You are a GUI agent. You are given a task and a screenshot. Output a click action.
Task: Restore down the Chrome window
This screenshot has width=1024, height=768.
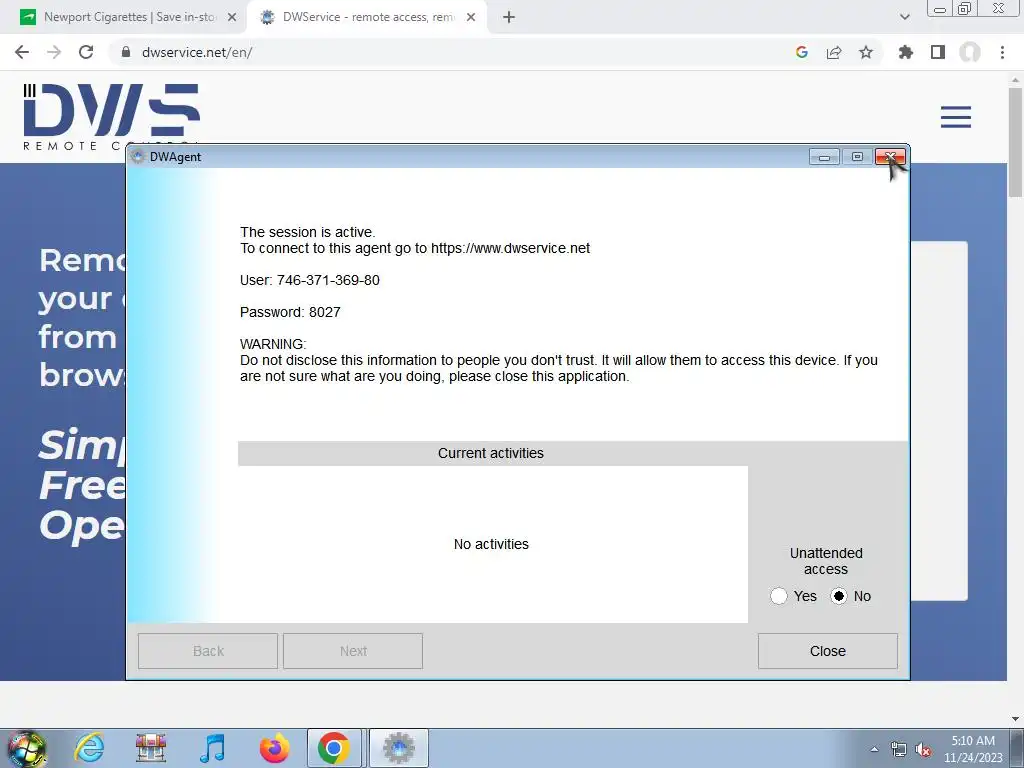[965, 9]
